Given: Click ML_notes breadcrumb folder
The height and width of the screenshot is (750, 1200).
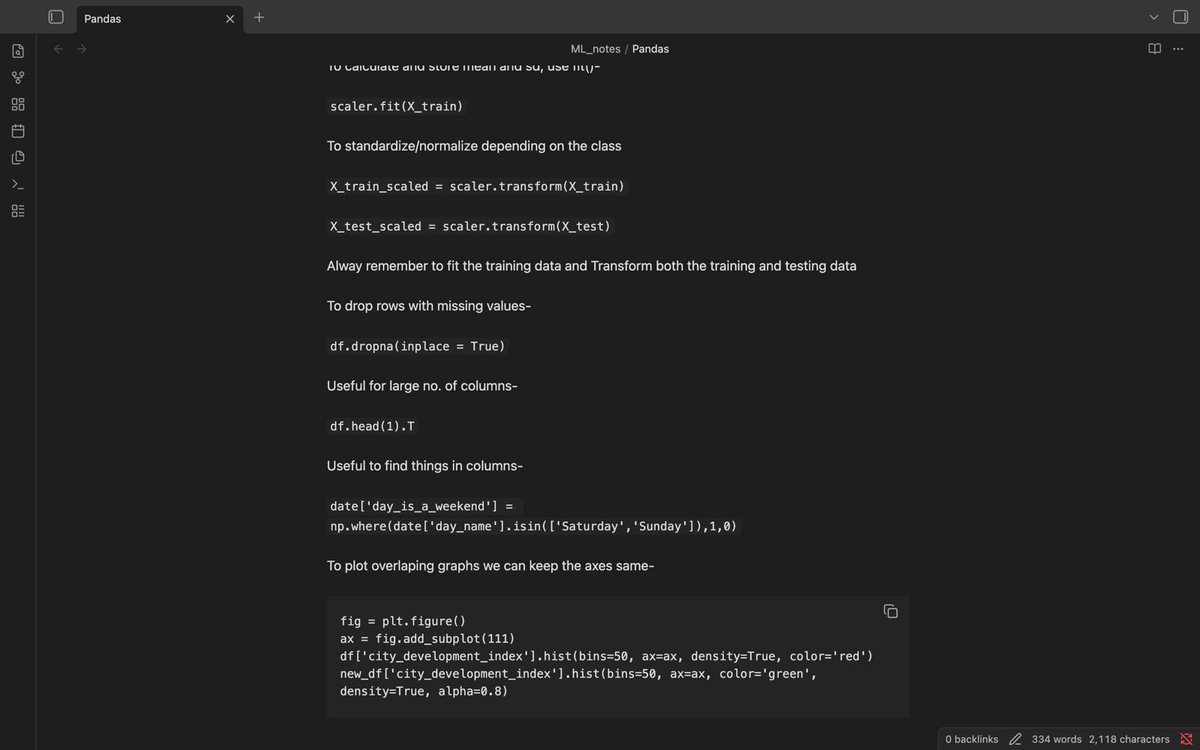Looking at the screenshot, I should [x=595, y=49].
